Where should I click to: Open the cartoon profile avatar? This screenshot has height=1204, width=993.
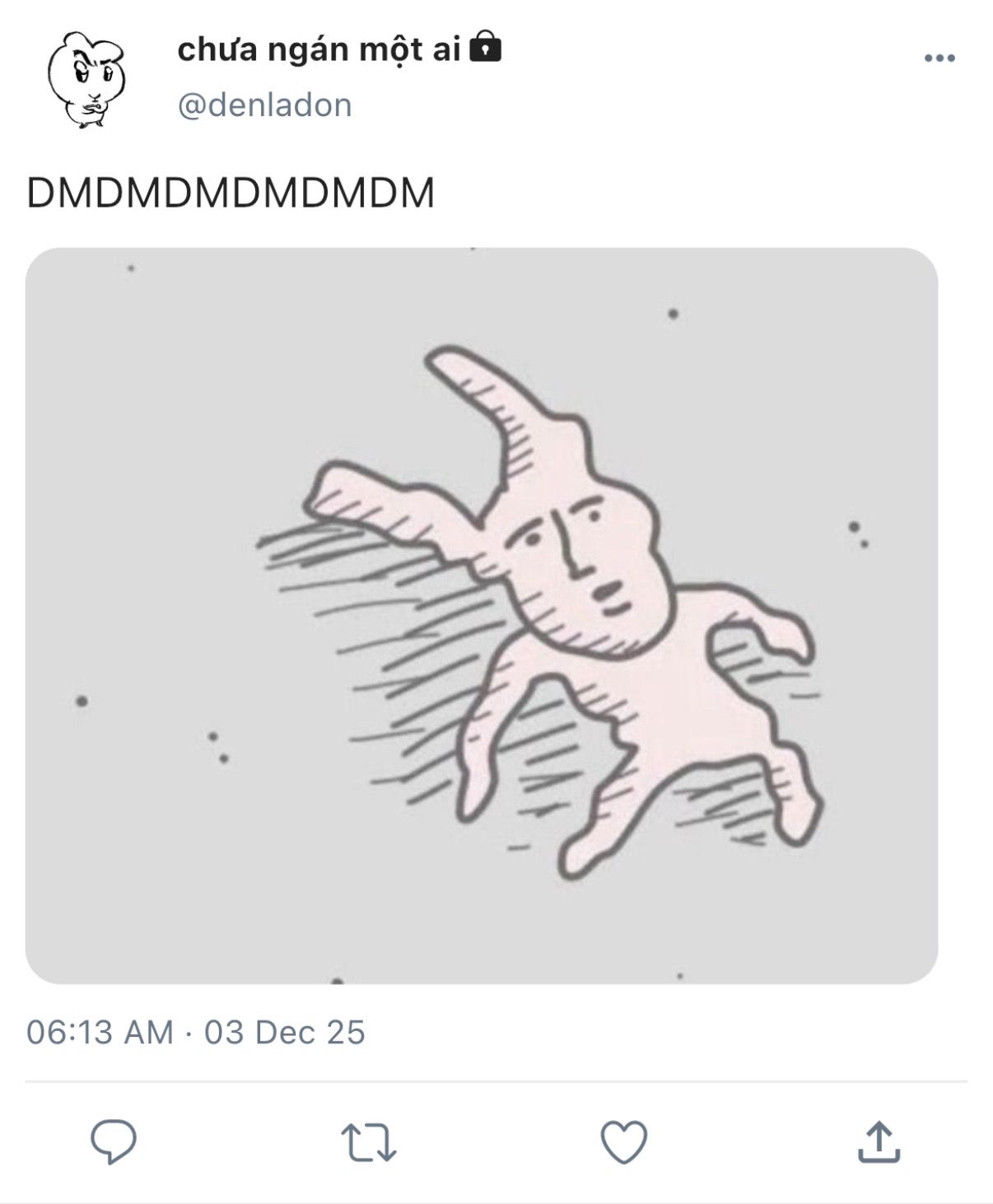(86, 80)
